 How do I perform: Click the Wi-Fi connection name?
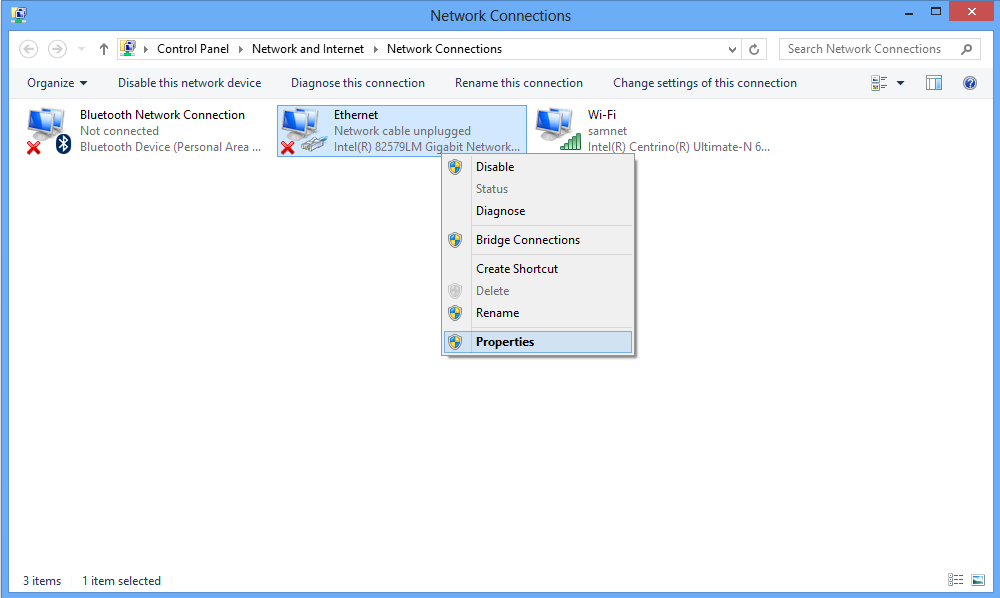(601, 115)
